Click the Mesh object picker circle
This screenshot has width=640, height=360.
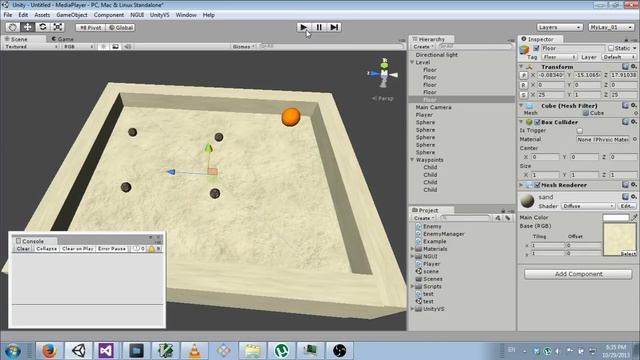point(636,113)
